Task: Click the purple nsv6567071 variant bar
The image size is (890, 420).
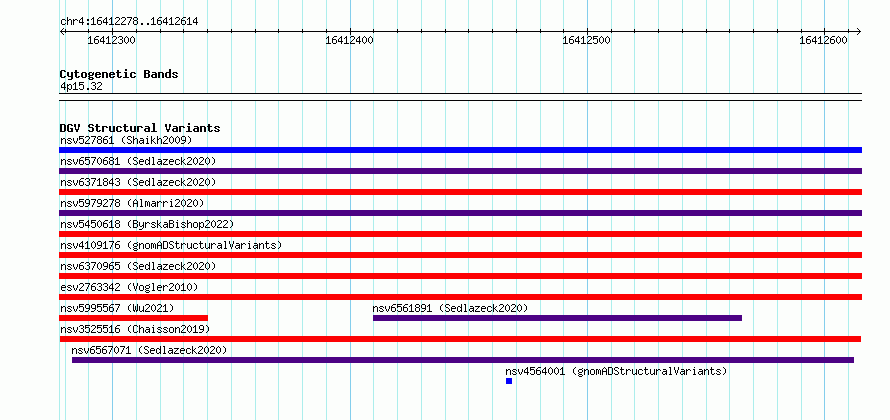Action: click(x=463, y=360)
